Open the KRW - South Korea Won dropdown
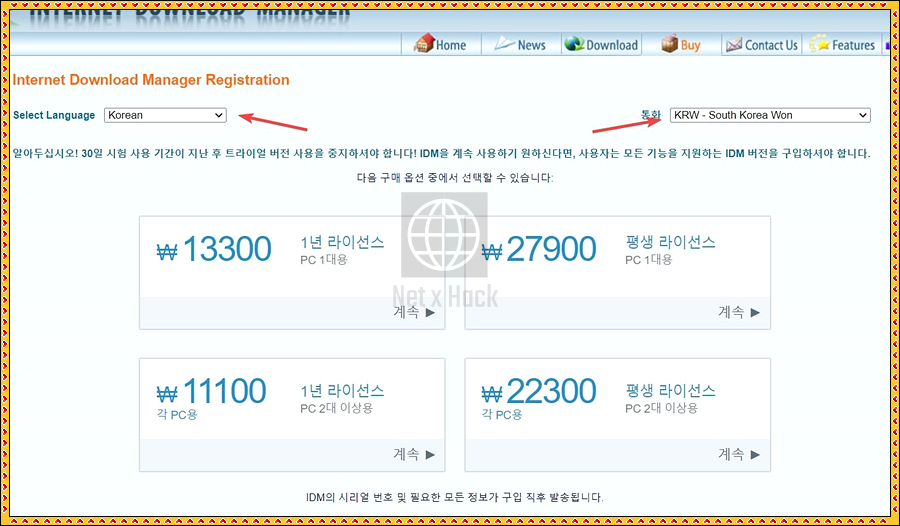The width and height of the screenshot is (900, 526). 770,115
